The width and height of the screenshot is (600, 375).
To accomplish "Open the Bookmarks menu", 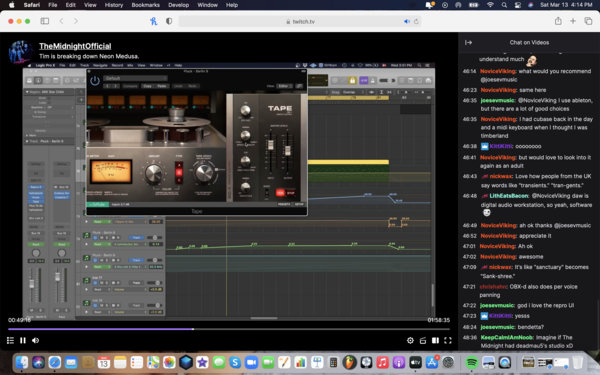I will (x=145, y=5).
